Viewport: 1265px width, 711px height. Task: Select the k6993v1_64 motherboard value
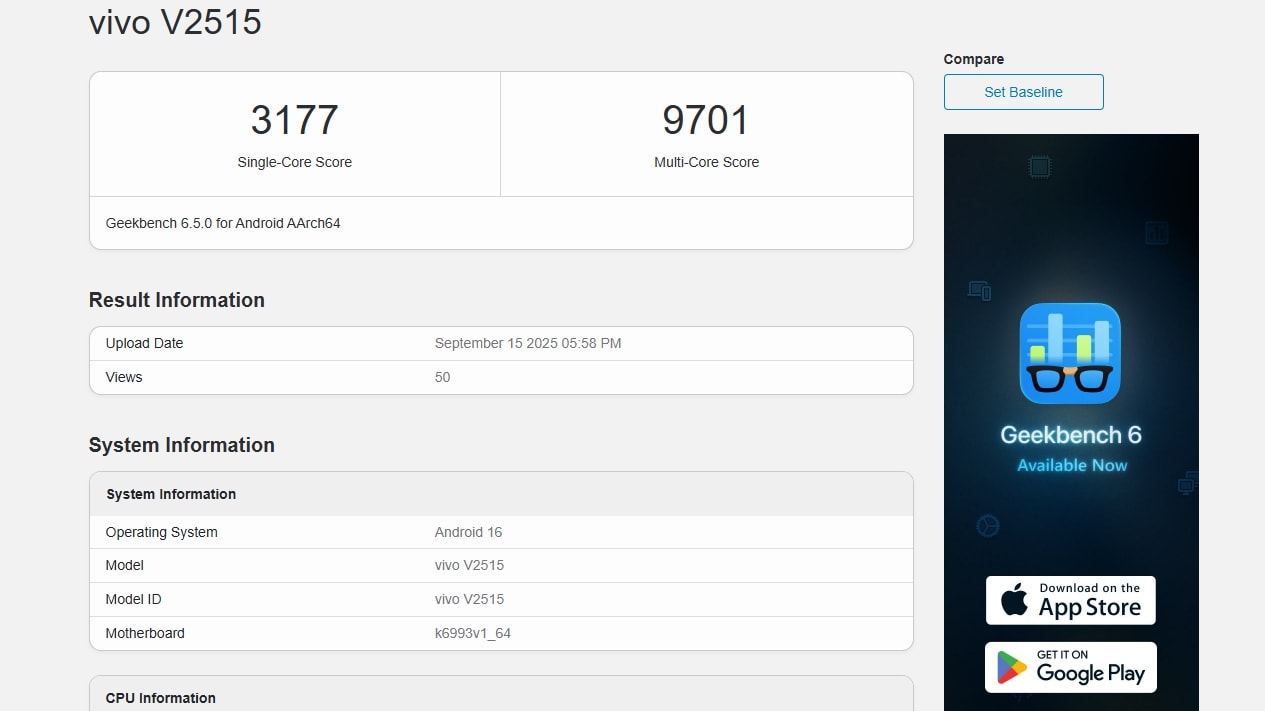click(x=472, y=633)
